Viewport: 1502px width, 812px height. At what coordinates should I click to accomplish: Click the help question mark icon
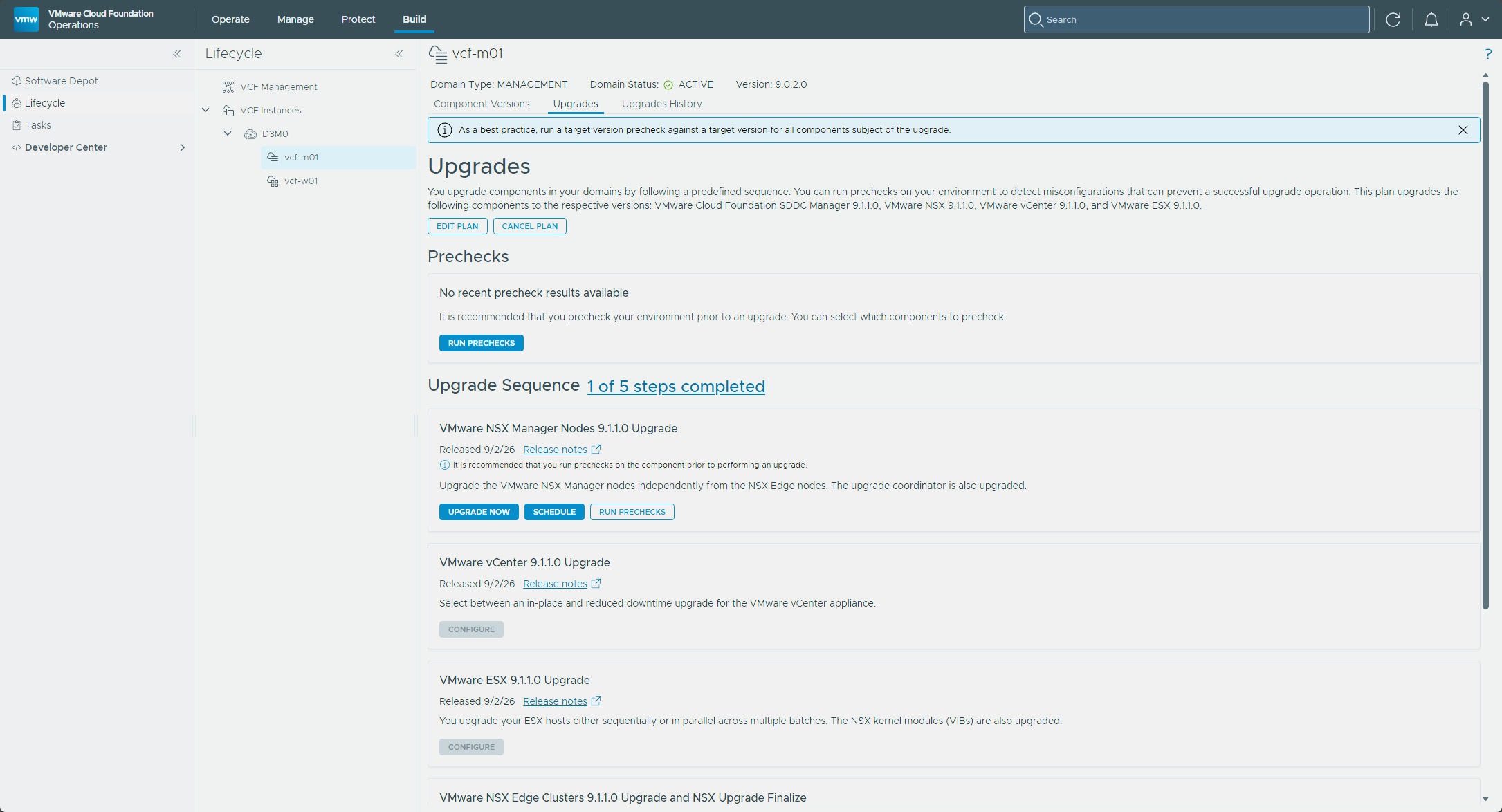[x=1487, y=54]
